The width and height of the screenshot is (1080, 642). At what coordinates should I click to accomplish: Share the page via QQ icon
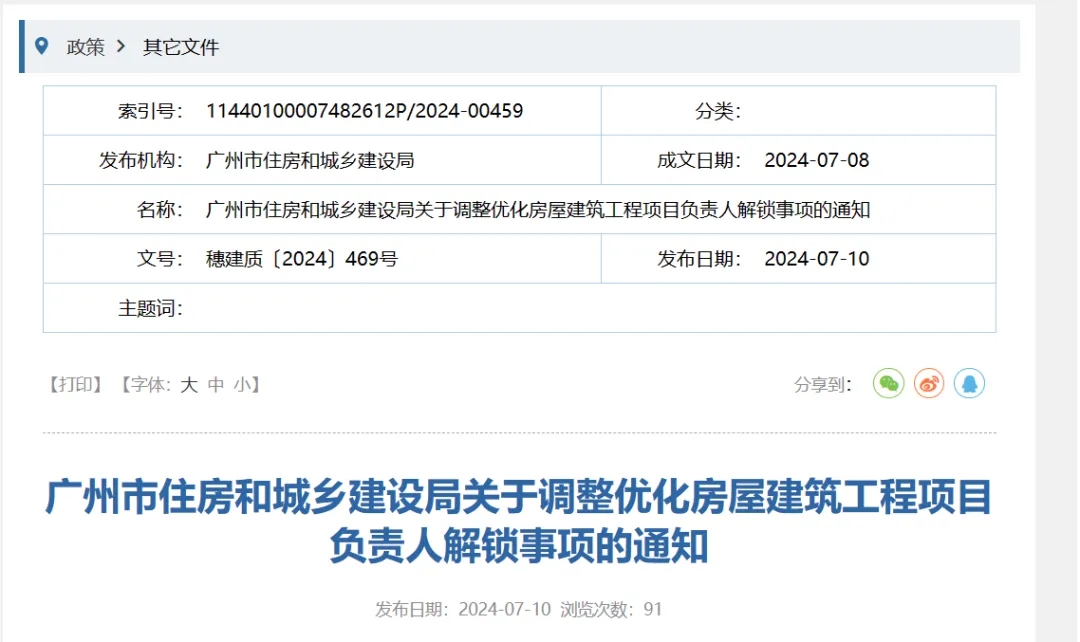pos(969,384)
